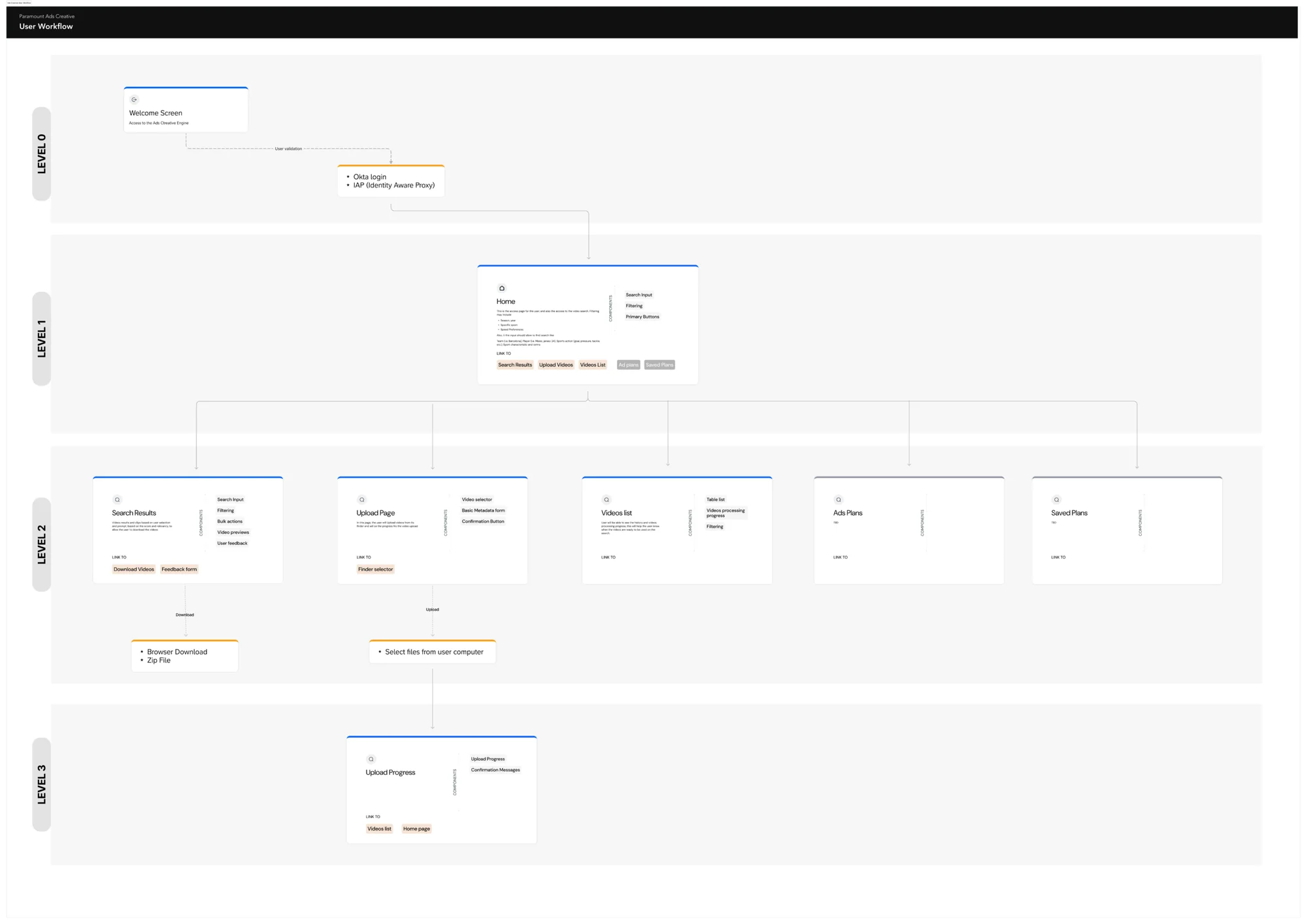The image size is (1307, 924).
Task: Click the Finder selector link tag
Action: tap(376, 569)
